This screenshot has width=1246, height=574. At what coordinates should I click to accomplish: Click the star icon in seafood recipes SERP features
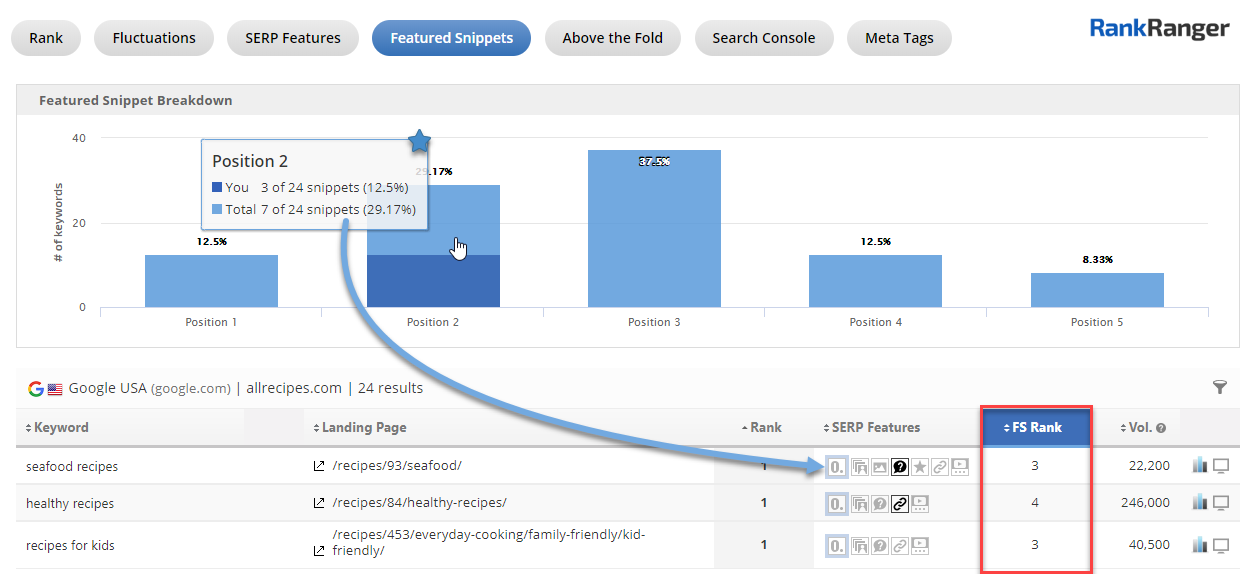(x=920, y=466)
